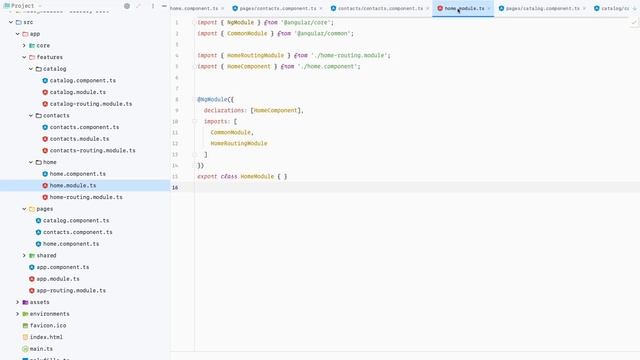The height and width of the screenshot is (360, 640).
Task: Close the contacts/contacts.component.ts tab
Action: point(427,9)
